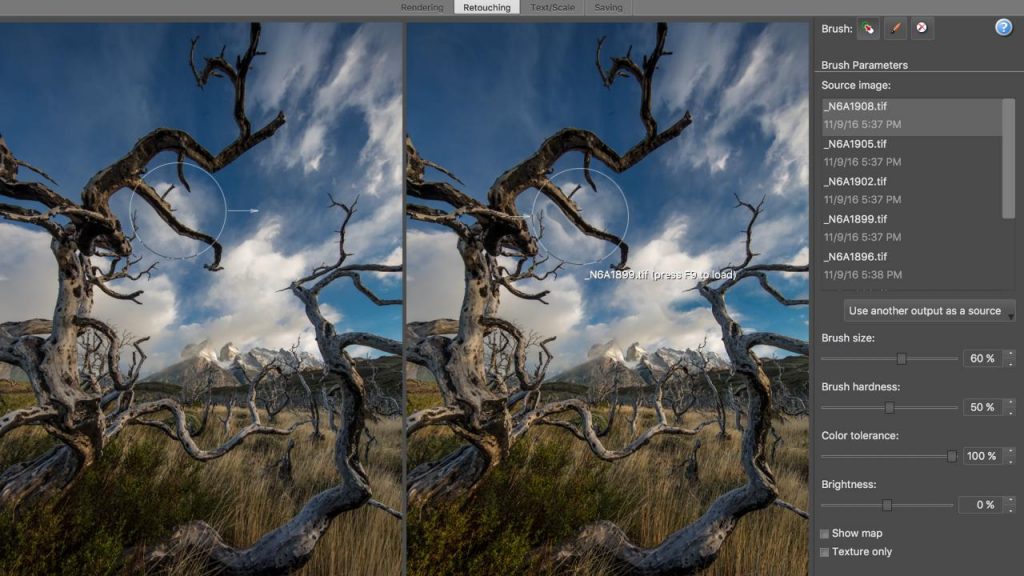This screenshot has width=1024, height=576.
Task: Open the Text/Scale tab
Action: (552, 7)
